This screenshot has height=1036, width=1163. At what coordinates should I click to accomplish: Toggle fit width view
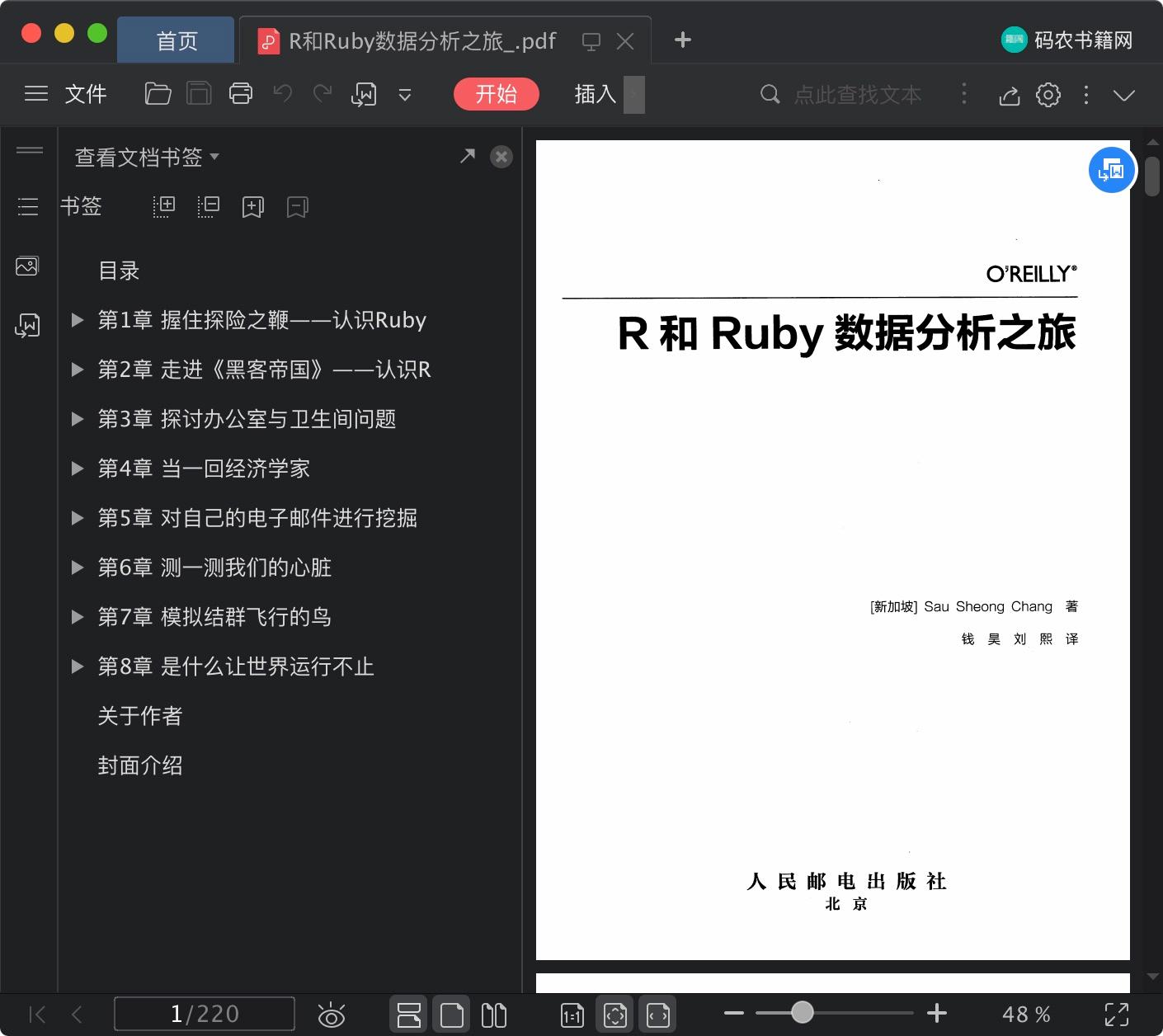(x=657, y=1015)
